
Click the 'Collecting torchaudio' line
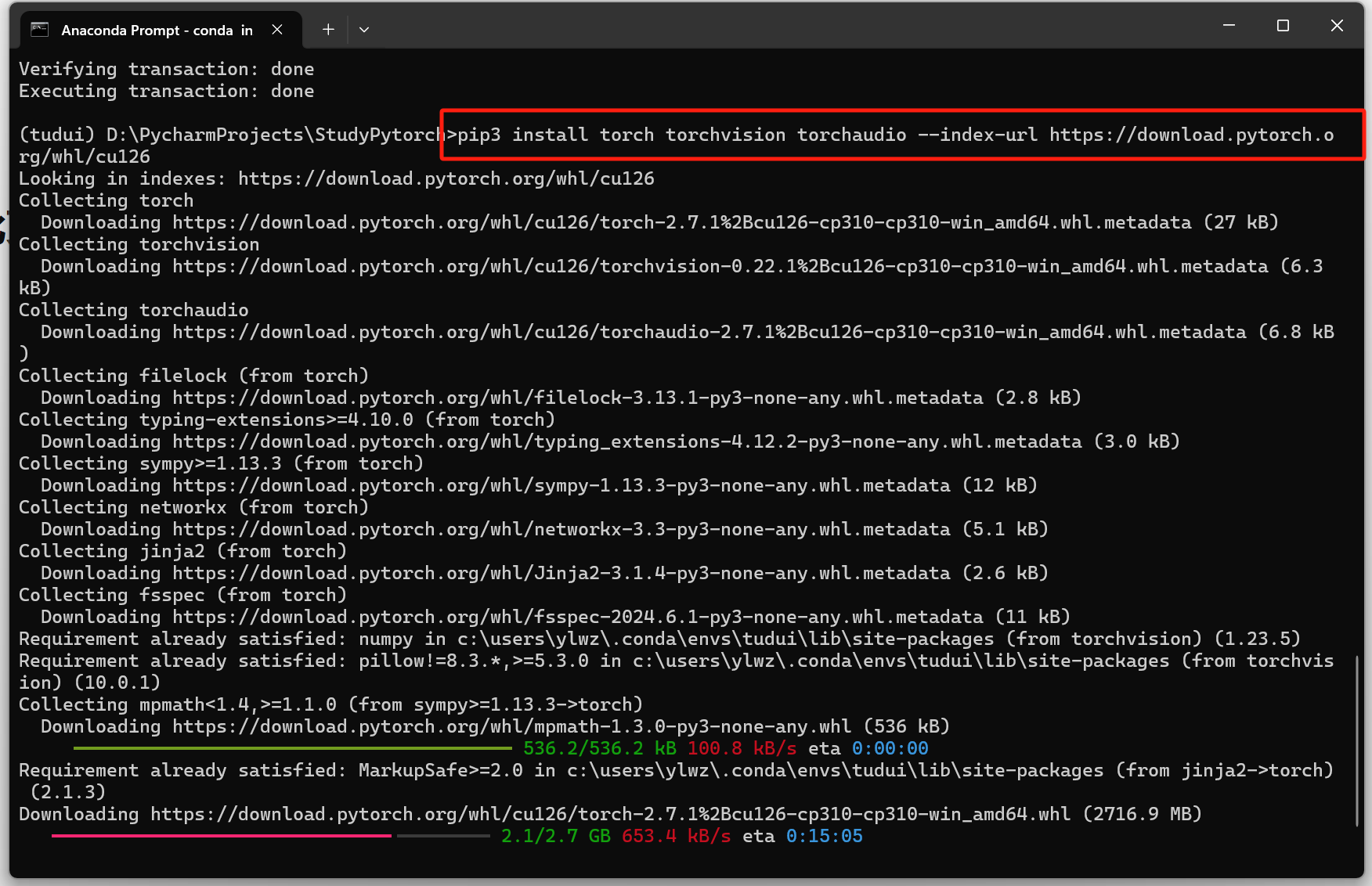(x=133, y=310)
